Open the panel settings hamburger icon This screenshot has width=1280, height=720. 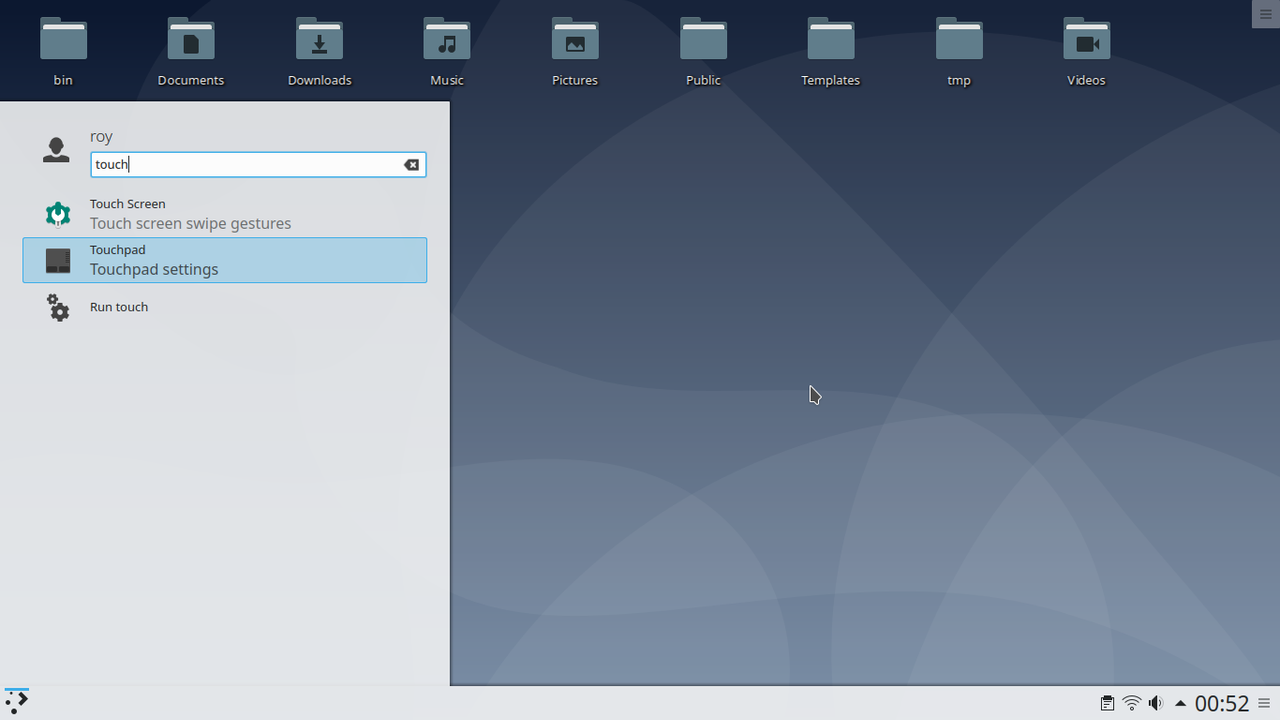tap(1266, 703)
